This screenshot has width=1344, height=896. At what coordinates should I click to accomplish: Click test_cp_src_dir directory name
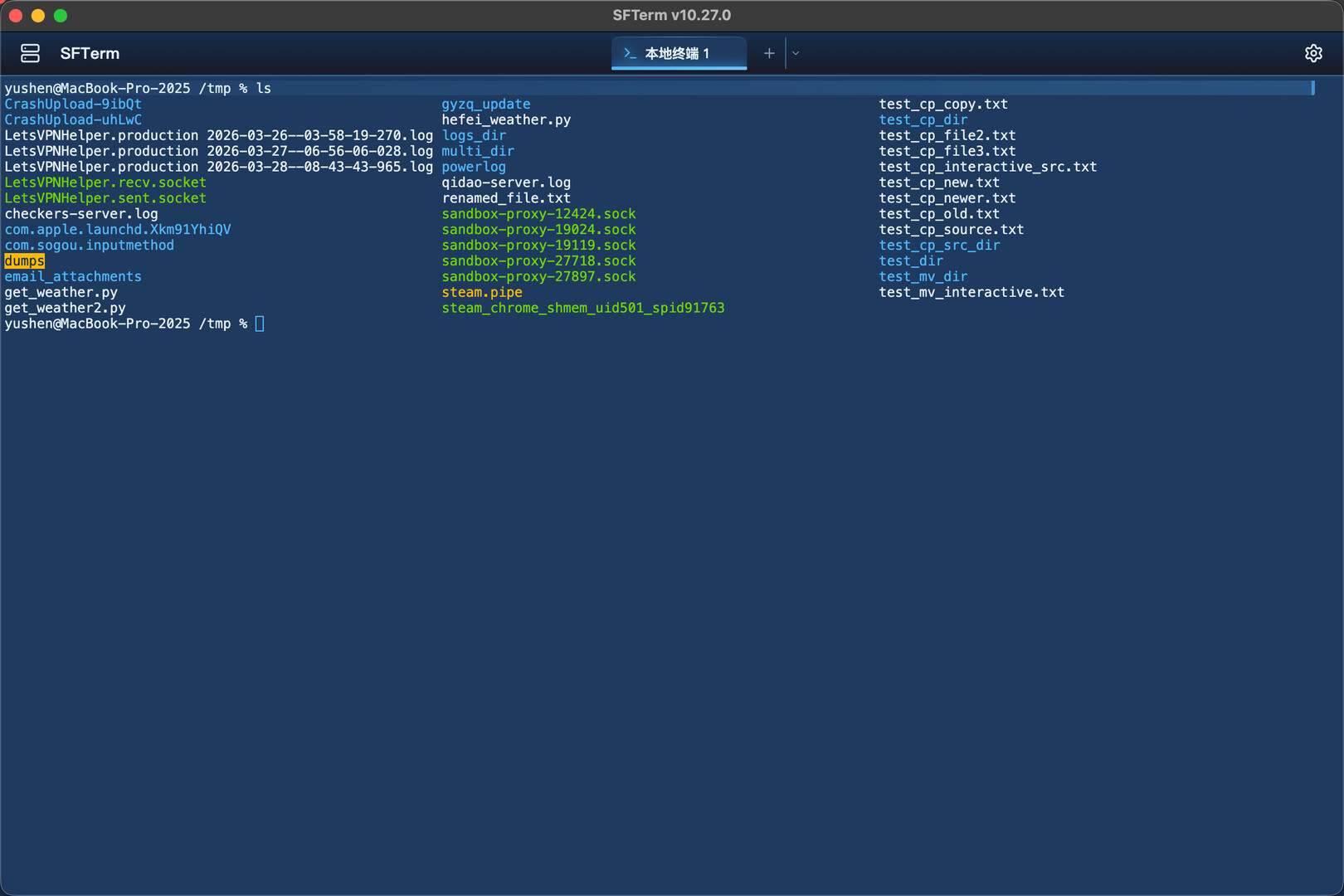click(939, 246)
